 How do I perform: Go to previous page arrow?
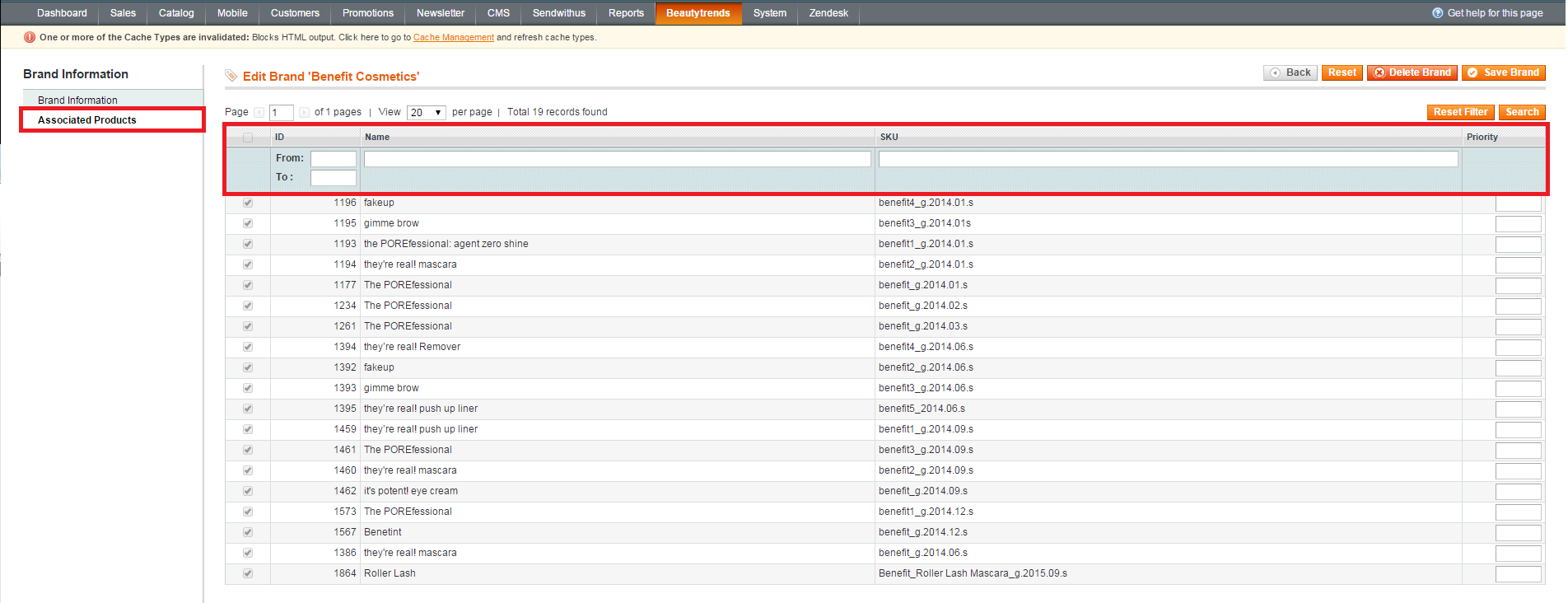point(259,113)
